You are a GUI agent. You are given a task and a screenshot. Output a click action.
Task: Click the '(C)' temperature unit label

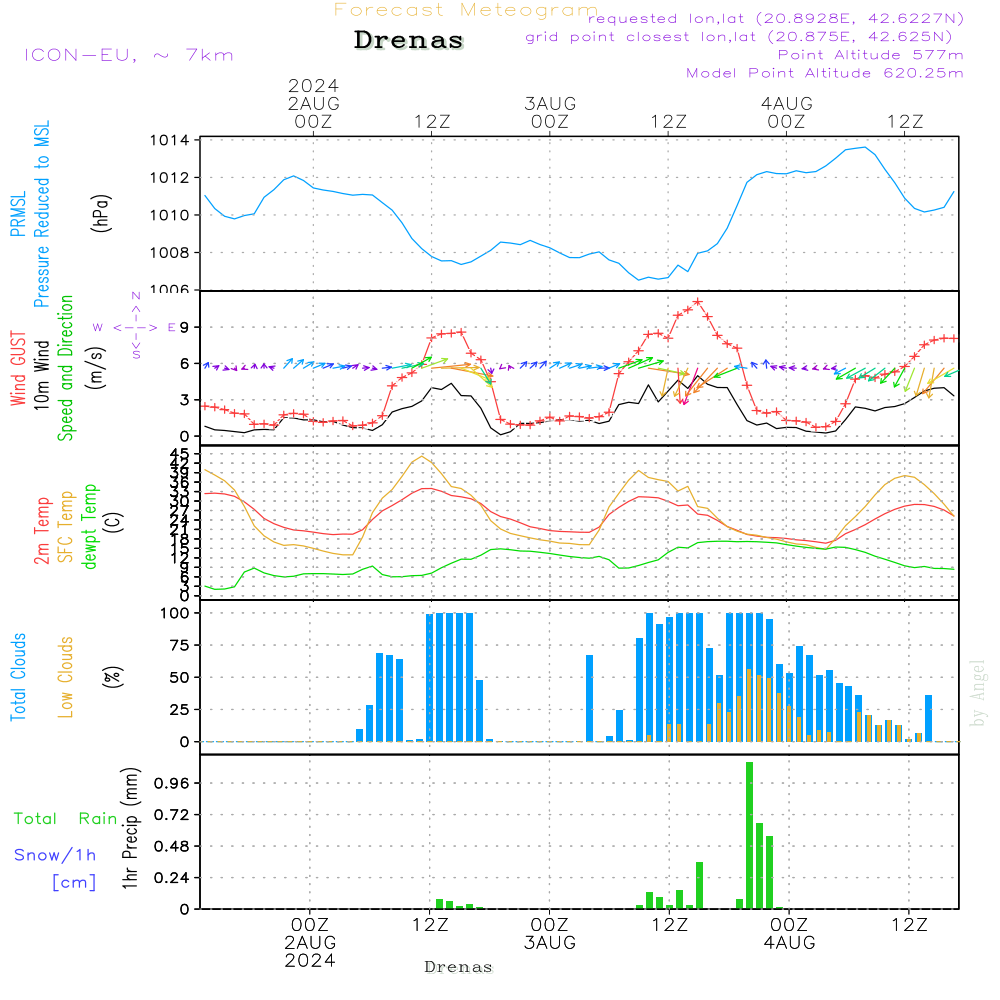114,523
